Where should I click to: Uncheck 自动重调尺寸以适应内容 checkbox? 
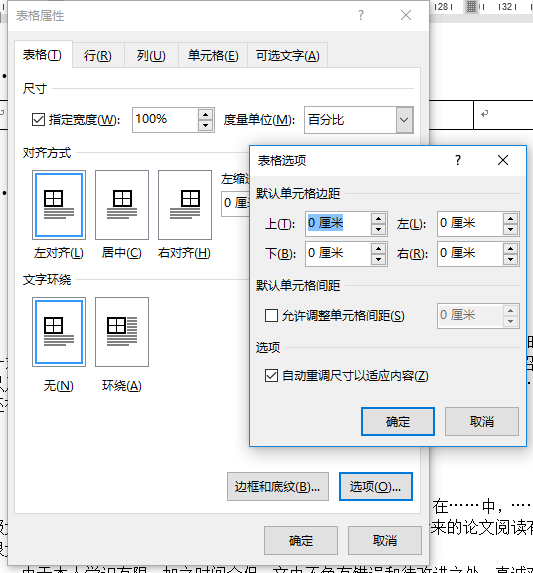[271, 375]
